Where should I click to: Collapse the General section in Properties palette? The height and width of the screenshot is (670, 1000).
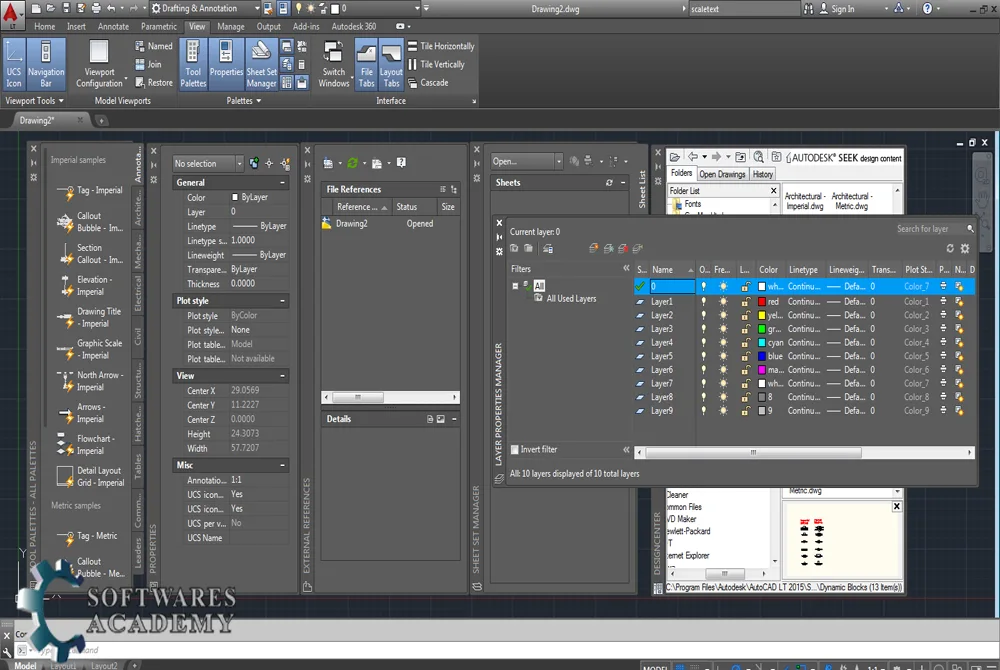[x=283, y=183]
